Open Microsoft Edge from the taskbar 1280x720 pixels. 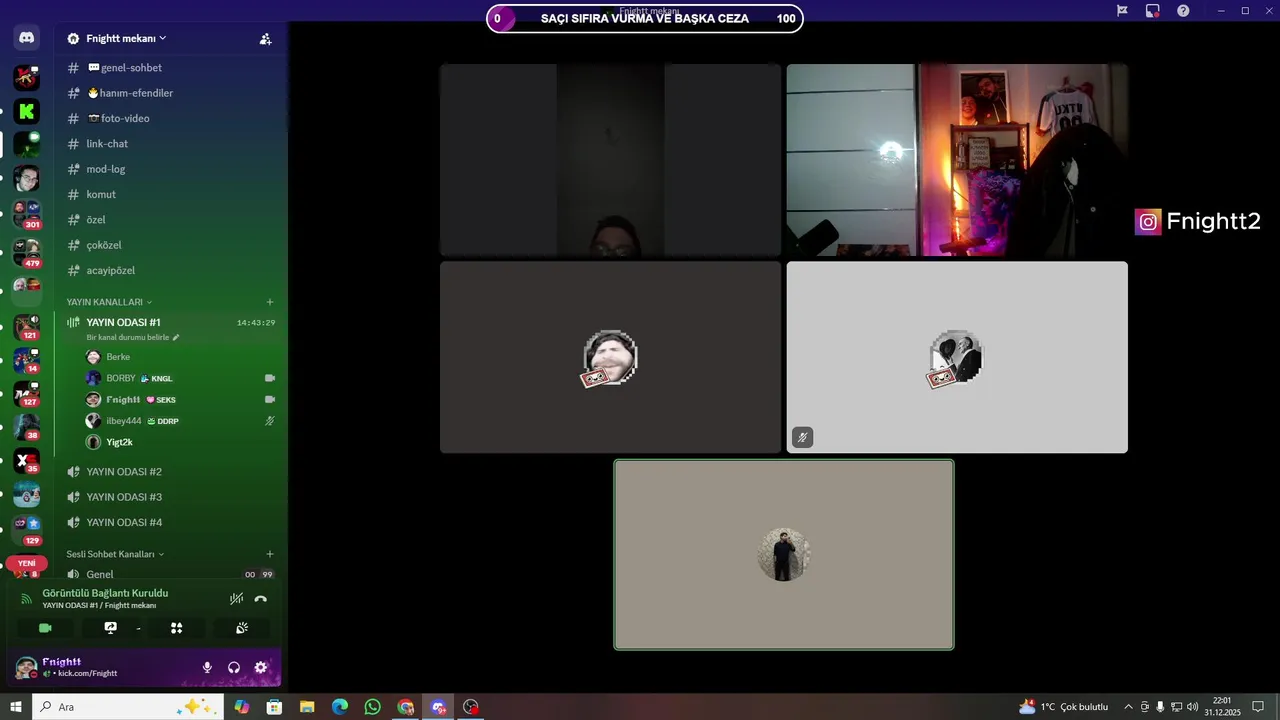340,707
